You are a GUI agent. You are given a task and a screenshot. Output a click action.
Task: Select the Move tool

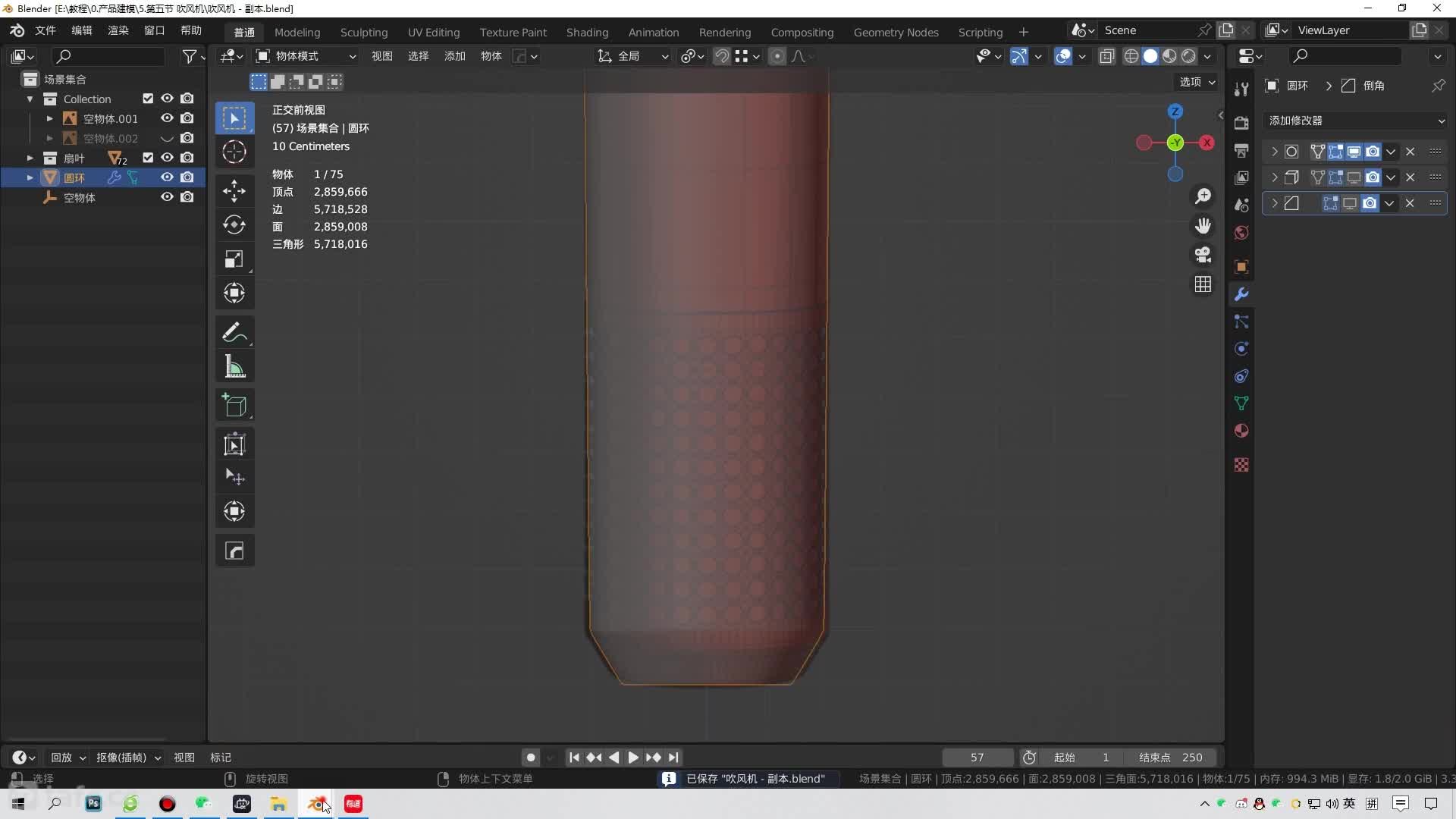pos(234,190)
